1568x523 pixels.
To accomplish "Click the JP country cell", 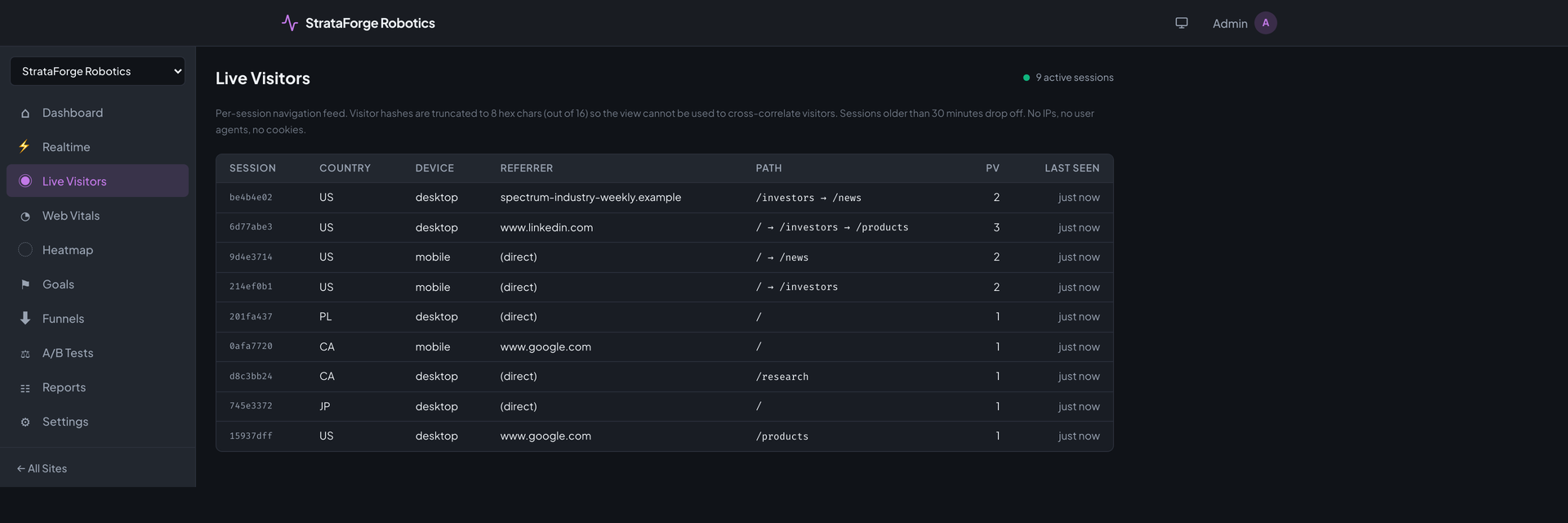I will pyautogui.click(x=324, y=406).
